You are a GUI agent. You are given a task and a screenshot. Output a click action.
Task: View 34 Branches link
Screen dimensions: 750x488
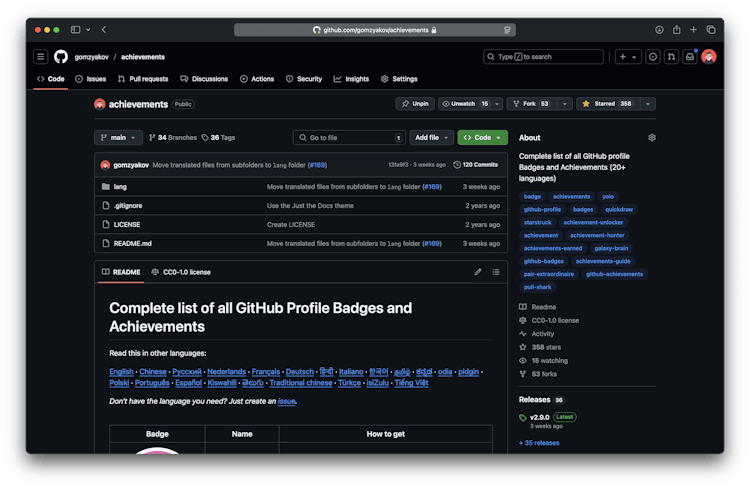point(173,138)
